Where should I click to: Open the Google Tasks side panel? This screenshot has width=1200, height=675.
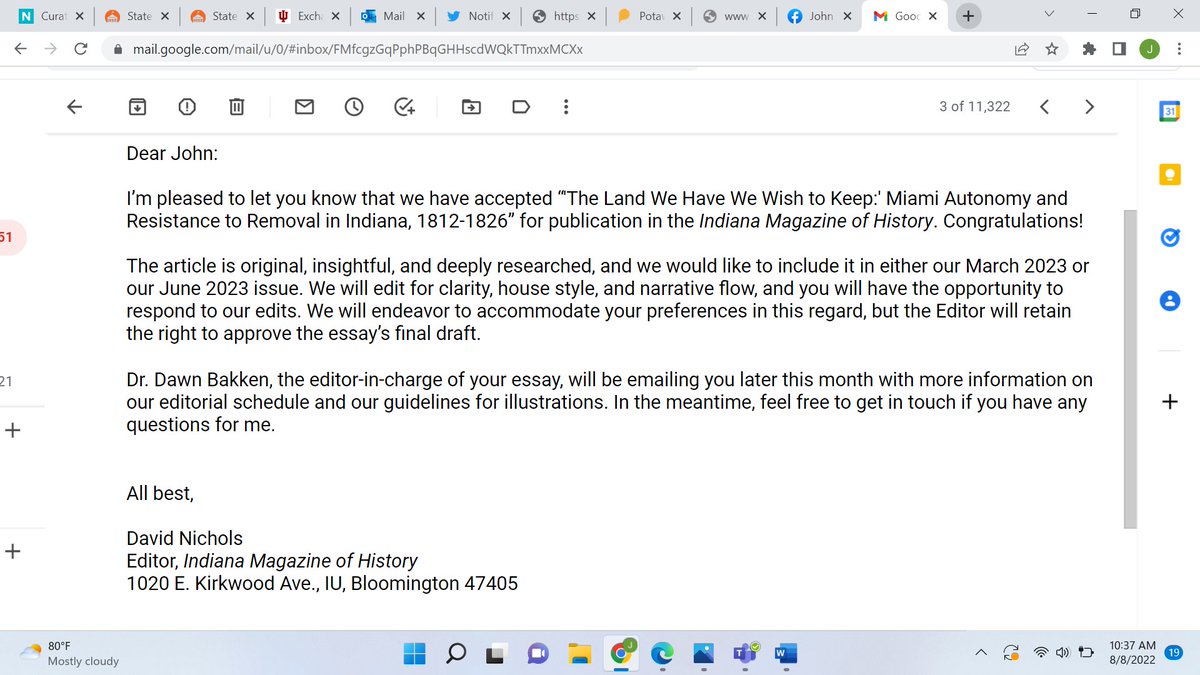point(1168,237)
